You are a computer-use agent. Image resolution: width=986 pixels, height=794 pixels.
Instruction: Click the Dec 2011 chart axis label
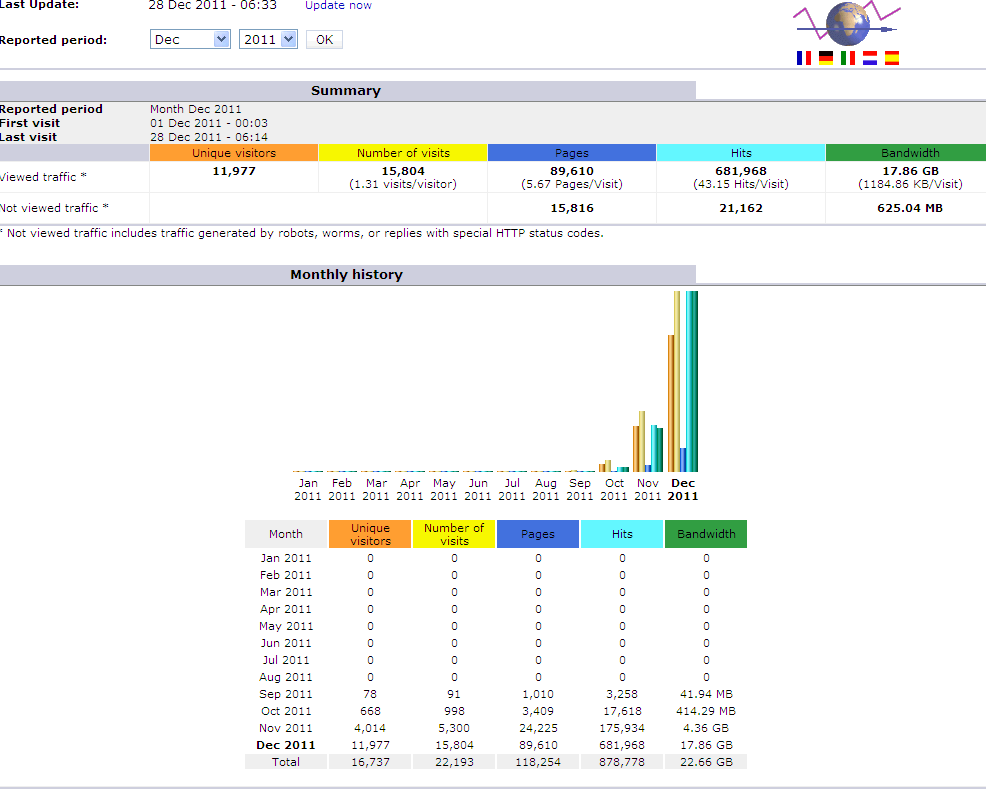[683, 489]
